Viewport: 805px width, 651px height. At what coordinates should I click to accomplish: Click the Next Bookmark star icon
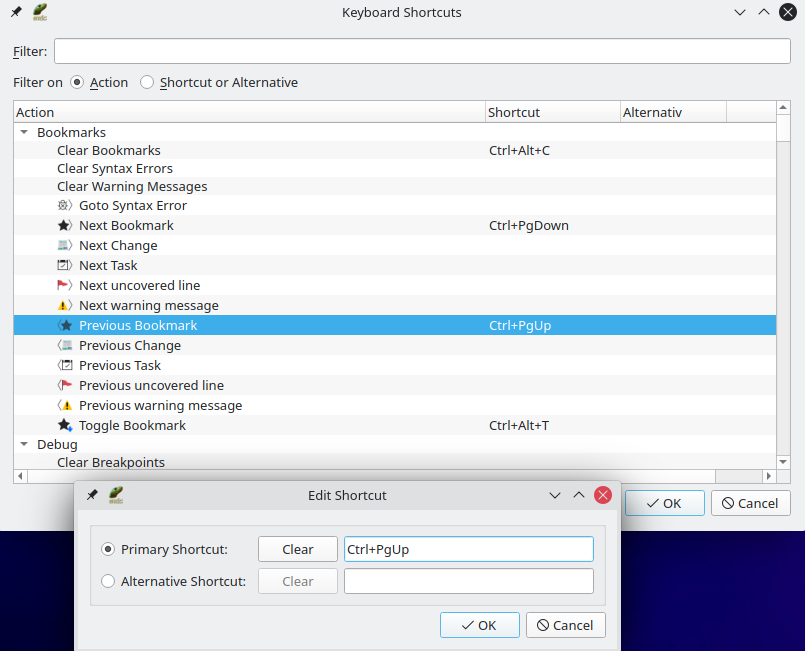point(64,225)
